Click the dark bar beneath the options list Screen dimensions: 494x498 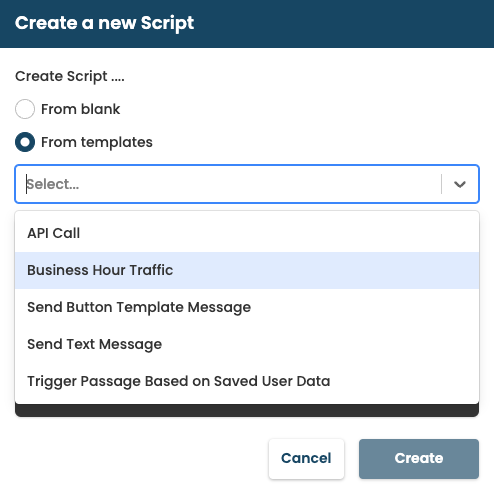click(x=247, y=410)
